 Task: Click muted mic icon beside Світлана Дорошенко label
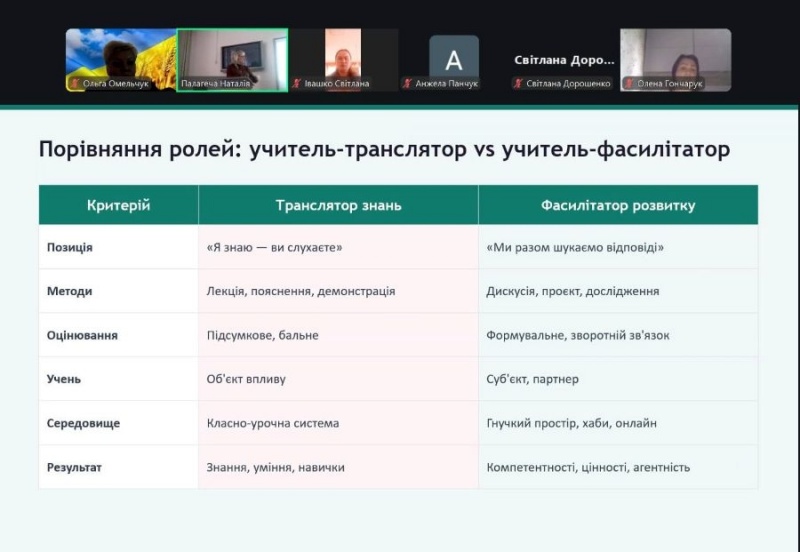518,84
